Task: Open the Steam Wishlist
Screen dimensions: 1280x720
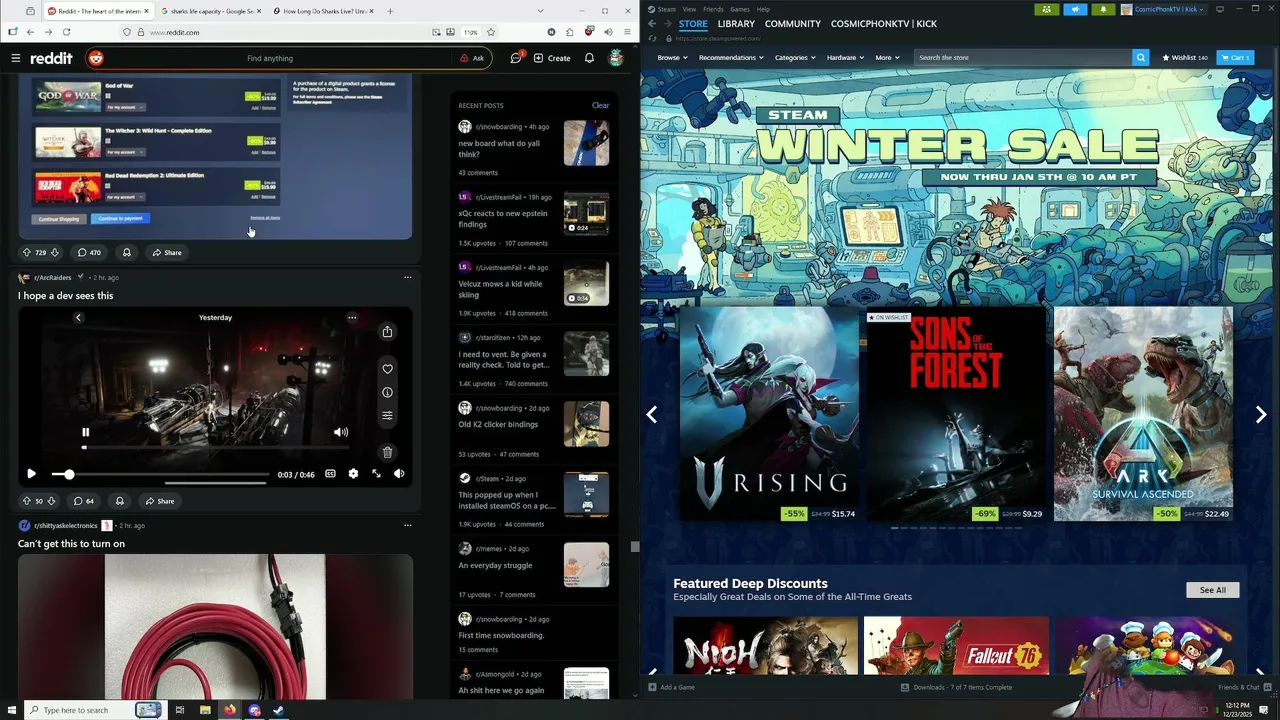Action: point(1185,57)
